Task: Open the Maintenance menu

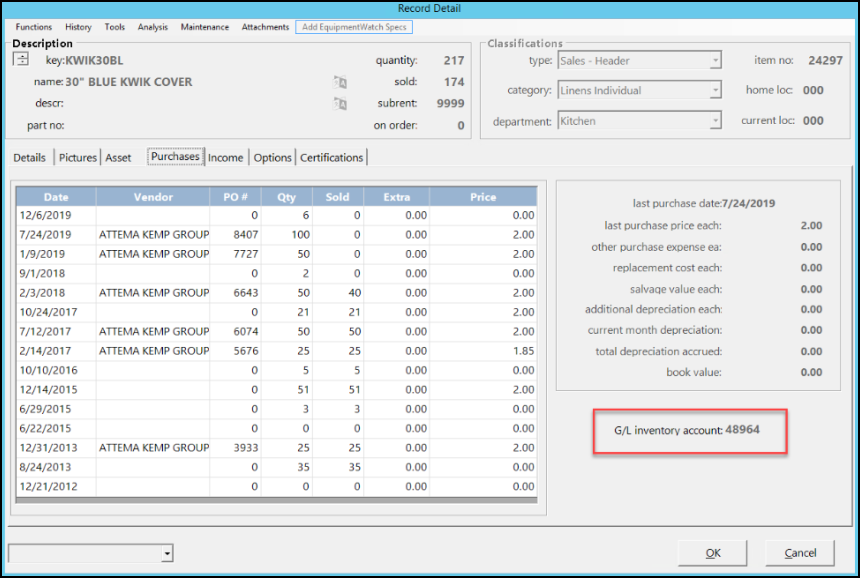Action: pyautogui.click(x=204, y=27)
